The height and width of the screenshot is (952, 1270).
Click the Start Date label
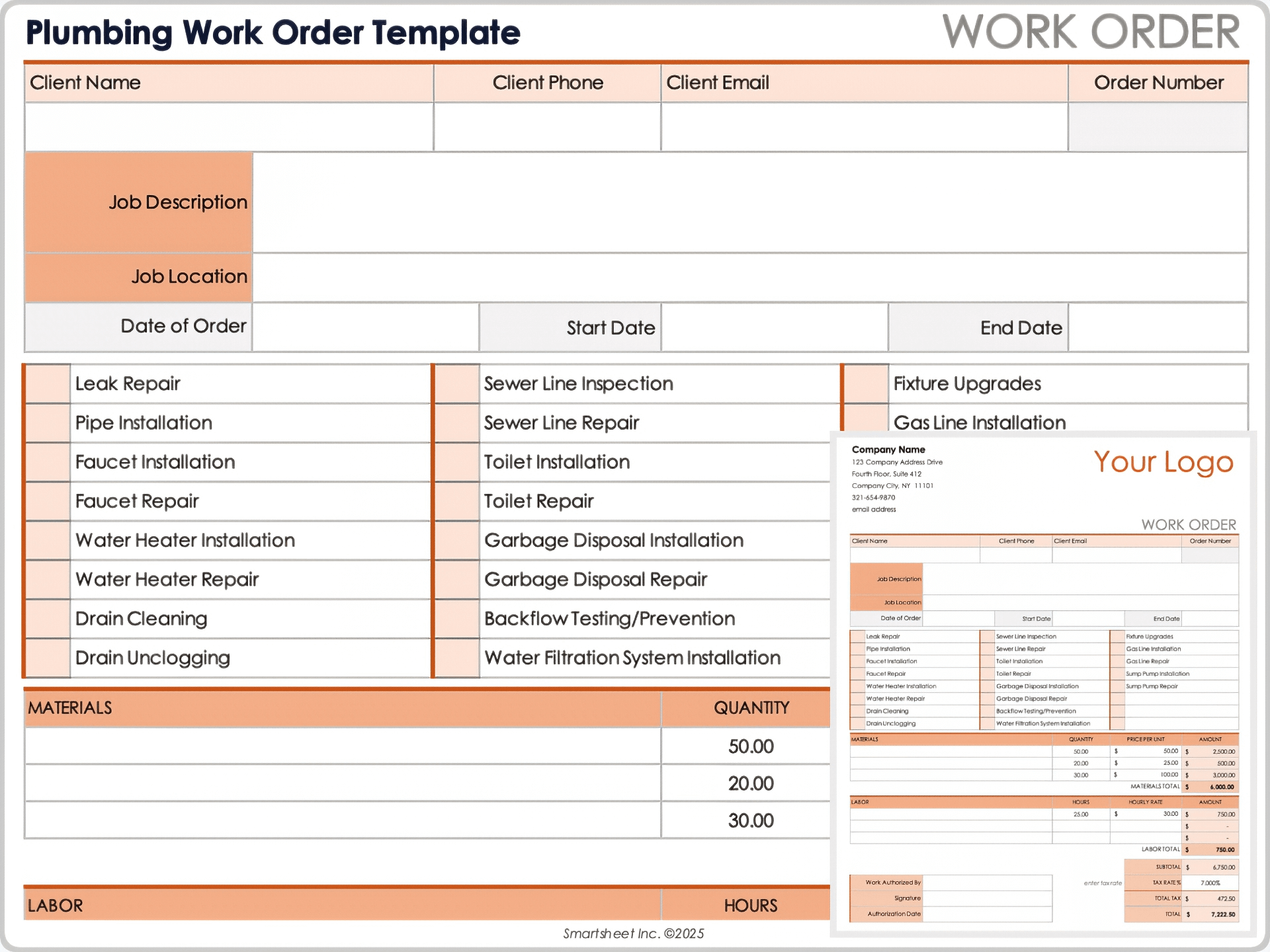[x=570, y=328]
